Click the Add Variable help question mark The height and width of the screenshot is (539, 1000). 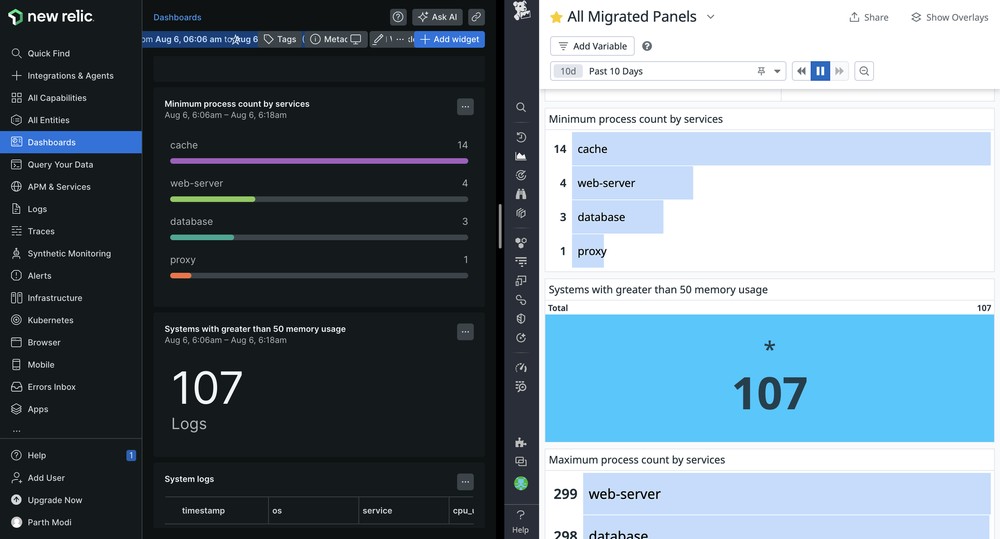coord(647,46)
